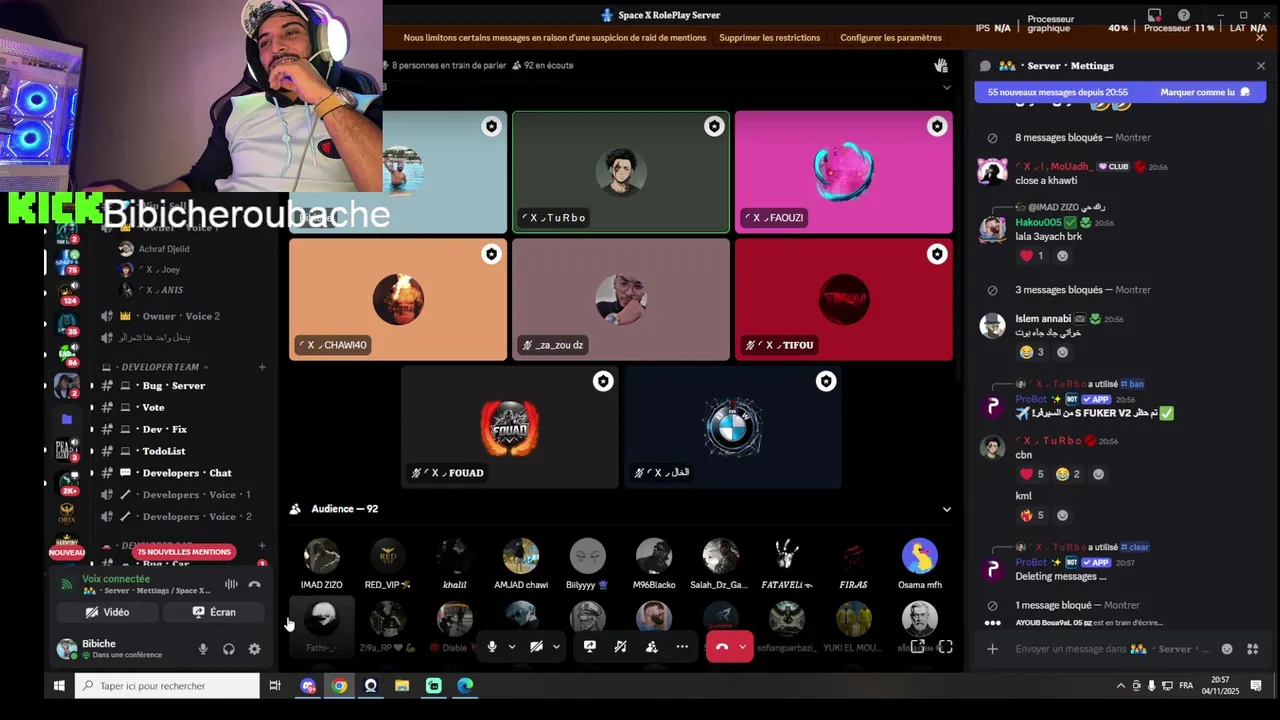The width and height of the screenshot is (1280, 720).
Task: Toggle laughing reaction 2 on cbn message
Action: coord(1068,474)
